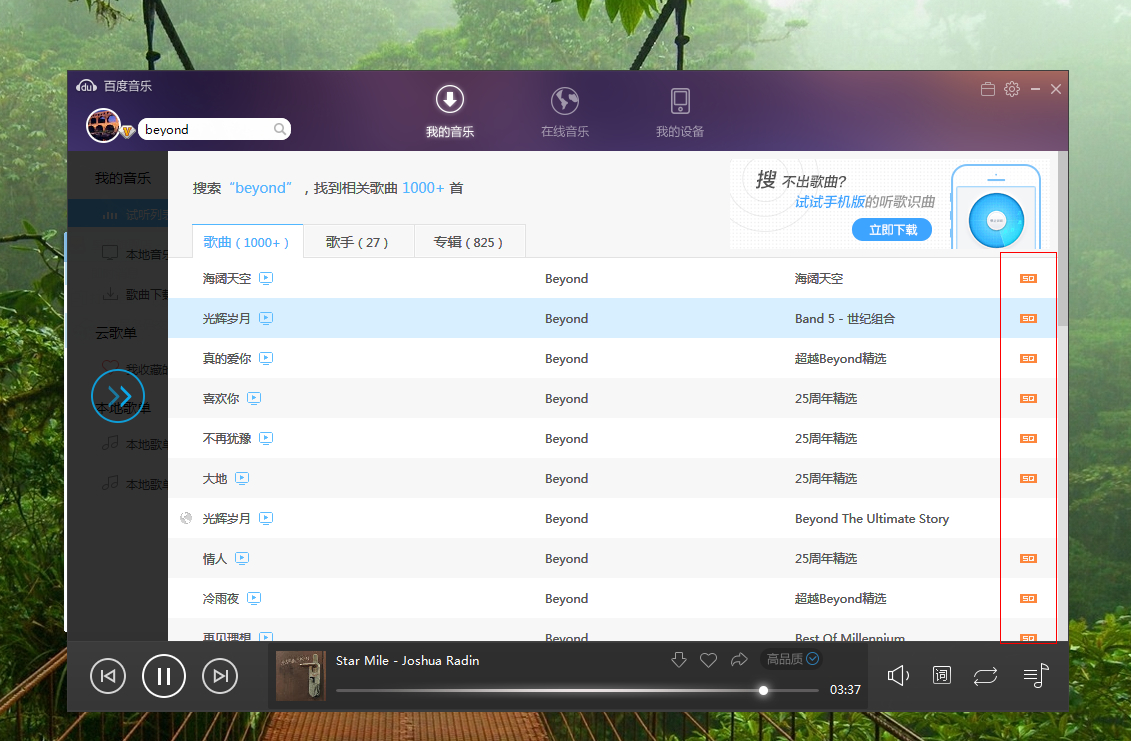Screen dimensions: 1131x741
Task: Open album 超越Beyond精选 in 真的爱你 row
Action: [x=840, y=359]
